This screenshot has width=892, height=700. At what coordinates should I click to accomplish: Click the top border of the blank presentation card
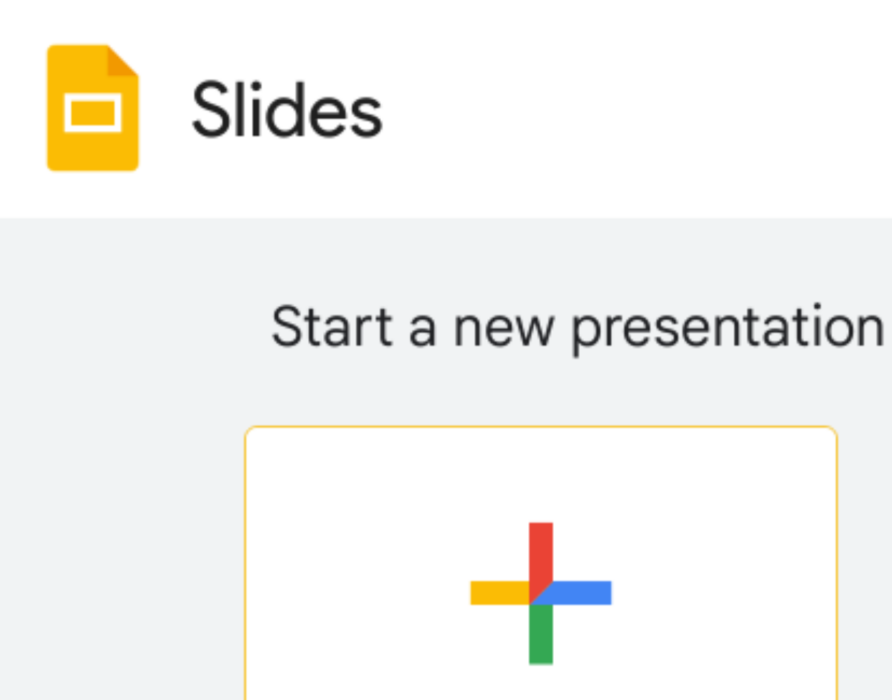click(540, 428)
